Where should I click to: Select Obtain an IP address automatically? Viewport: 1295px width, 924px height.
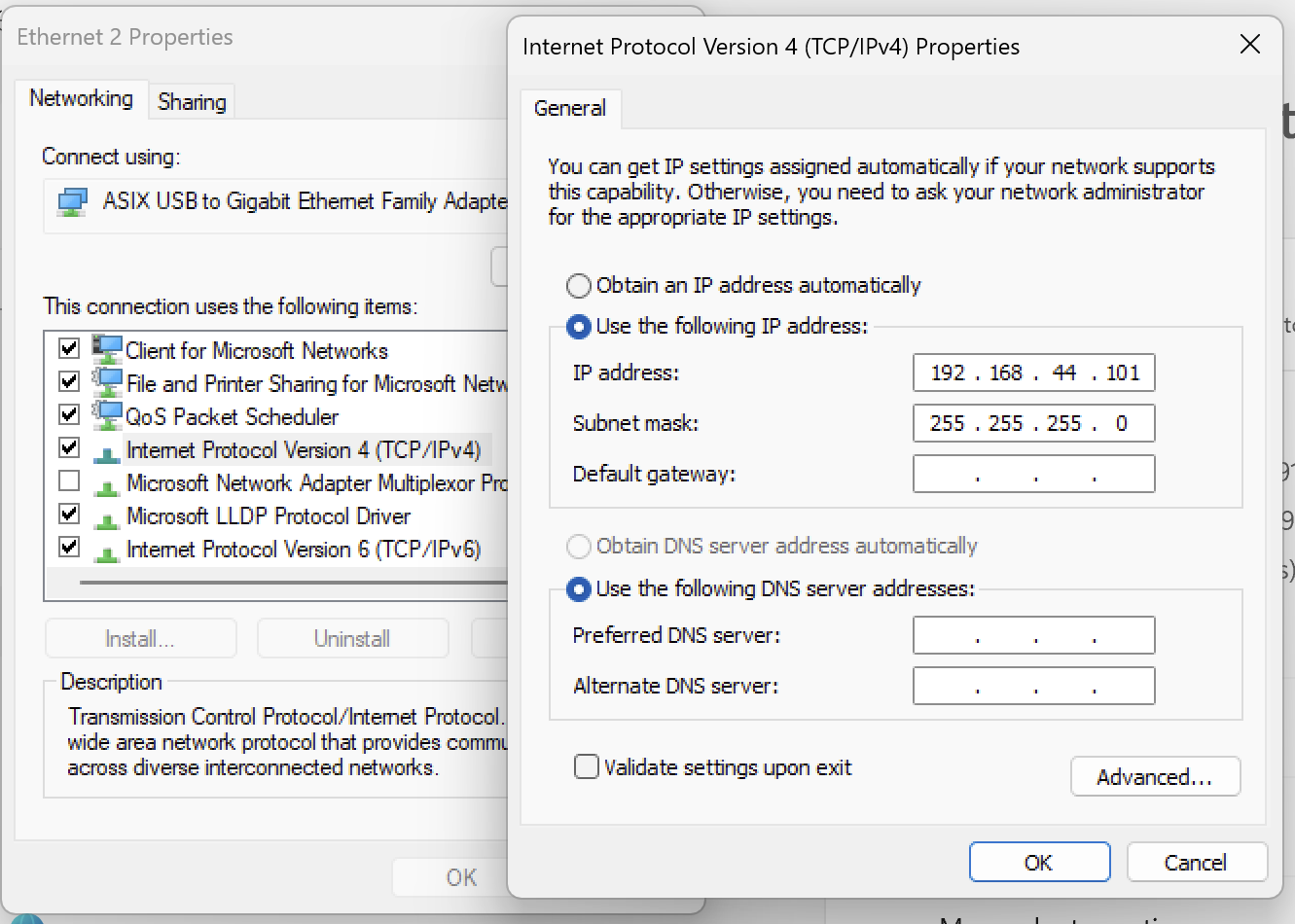point(578,285)
